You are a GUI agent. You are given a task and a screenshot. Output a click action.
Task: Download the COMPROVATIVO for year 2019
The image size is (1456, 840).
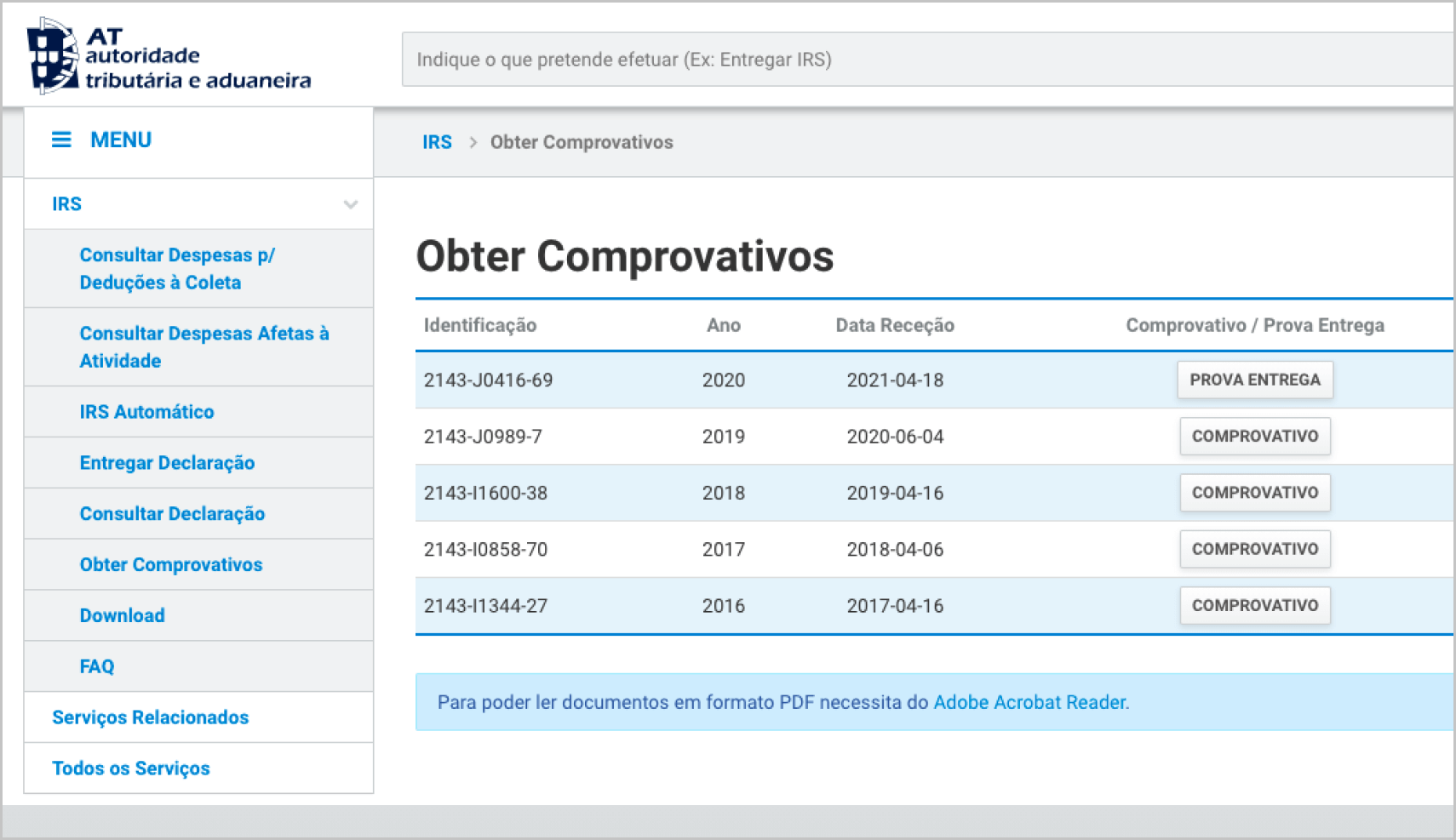point(1254,437)
